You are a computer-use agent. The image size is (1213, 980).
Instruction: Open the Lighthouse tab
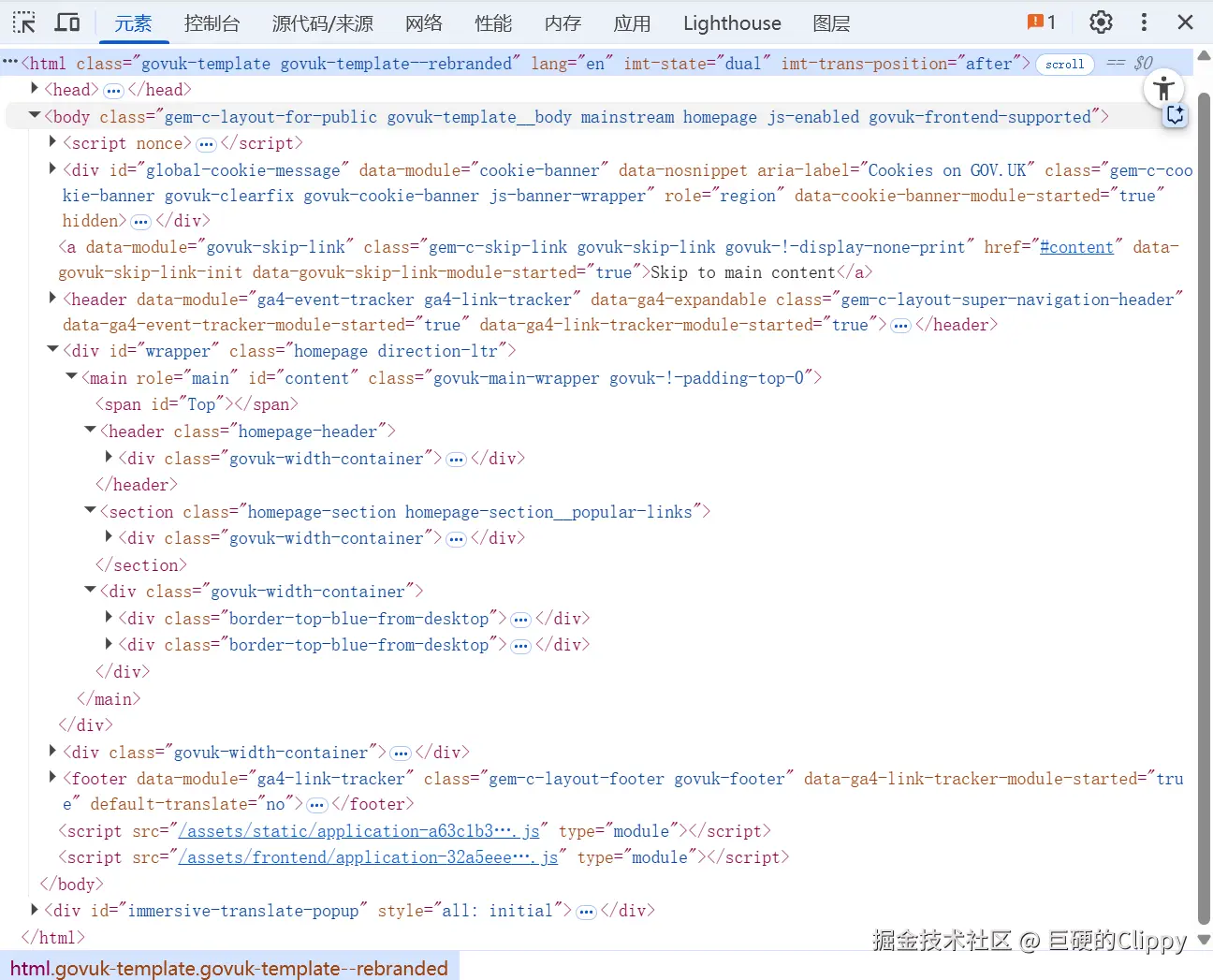pos(731,22)
